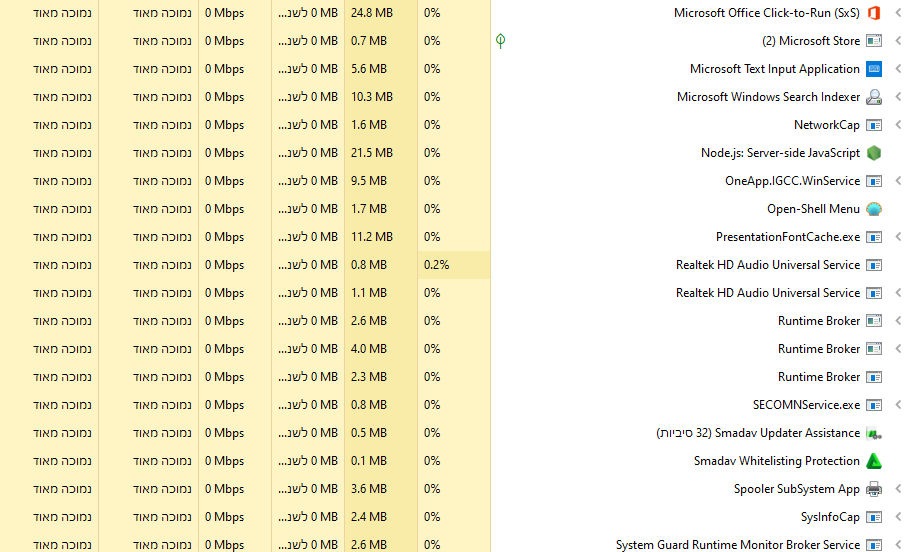This screenshot has width=910, height=552.
Task: Click the 2.4 MB memory cell of SysInfoCap
Action: click(x=381, y=517)
